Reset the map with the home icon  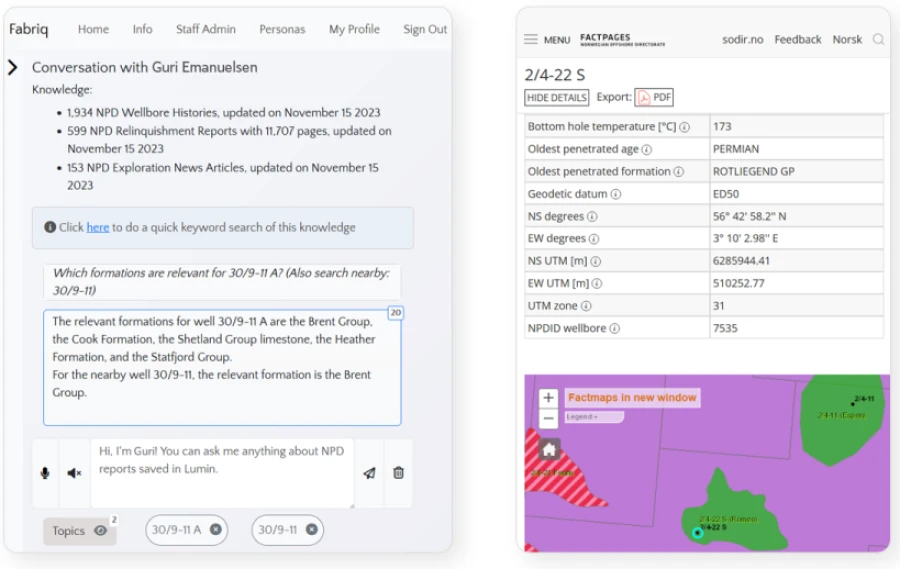[x=549, y=449]
